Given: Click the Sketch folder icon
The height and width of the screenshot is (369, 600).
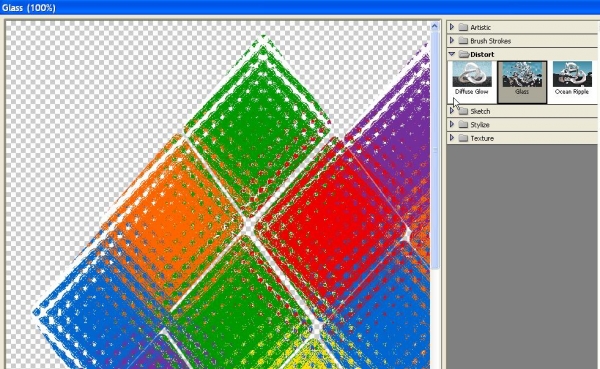Looking at the screenshot, I should coord(463,111).
